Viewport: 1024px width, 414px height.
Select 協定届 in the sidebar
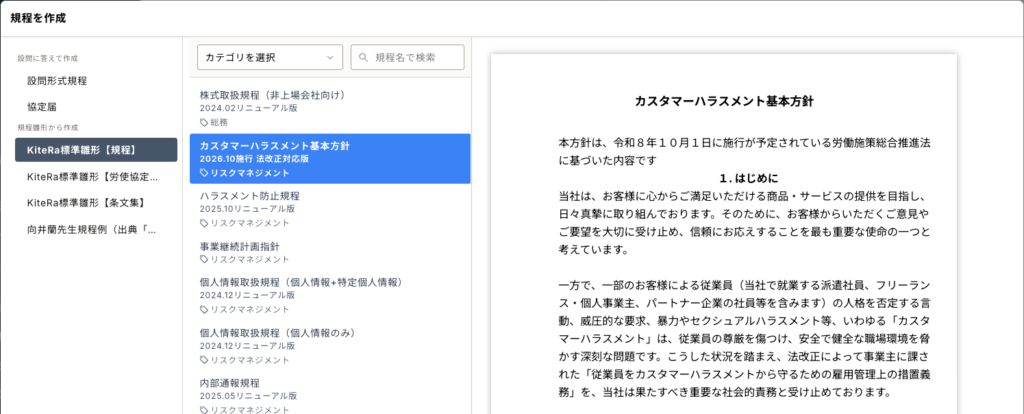click(43, 106)
